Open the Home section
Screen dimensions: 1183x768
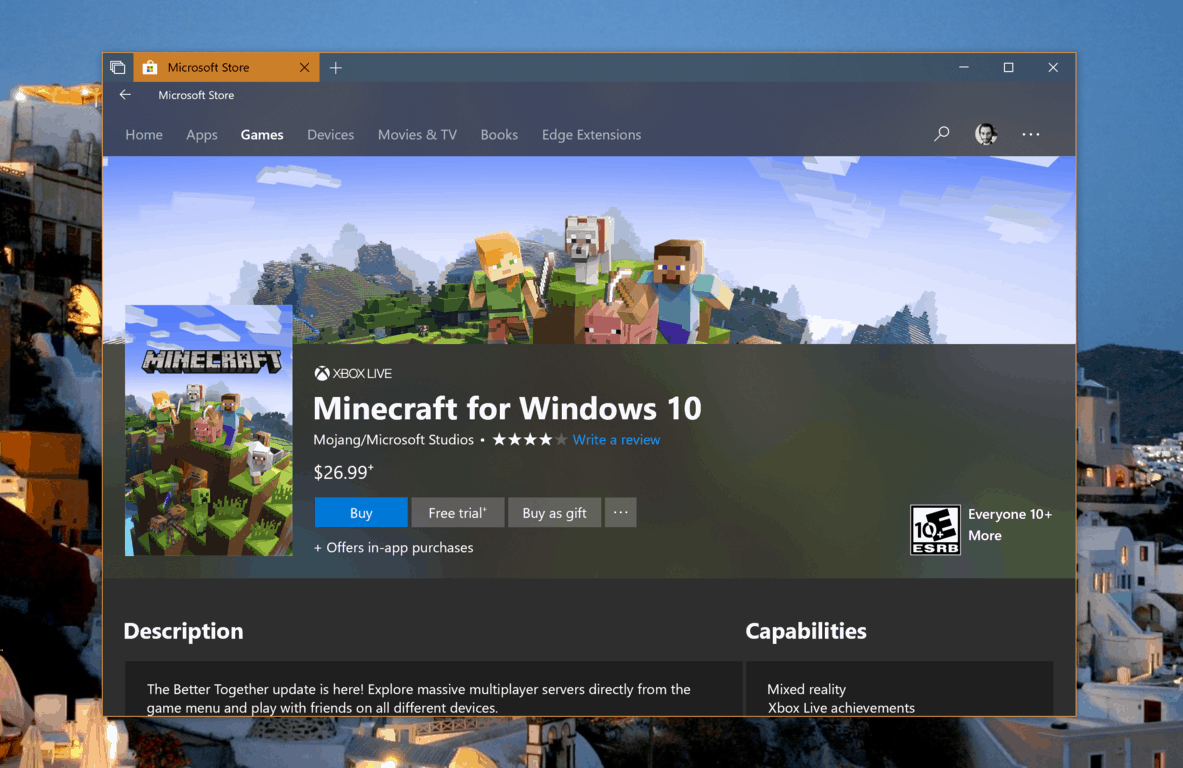pos(144,134)
